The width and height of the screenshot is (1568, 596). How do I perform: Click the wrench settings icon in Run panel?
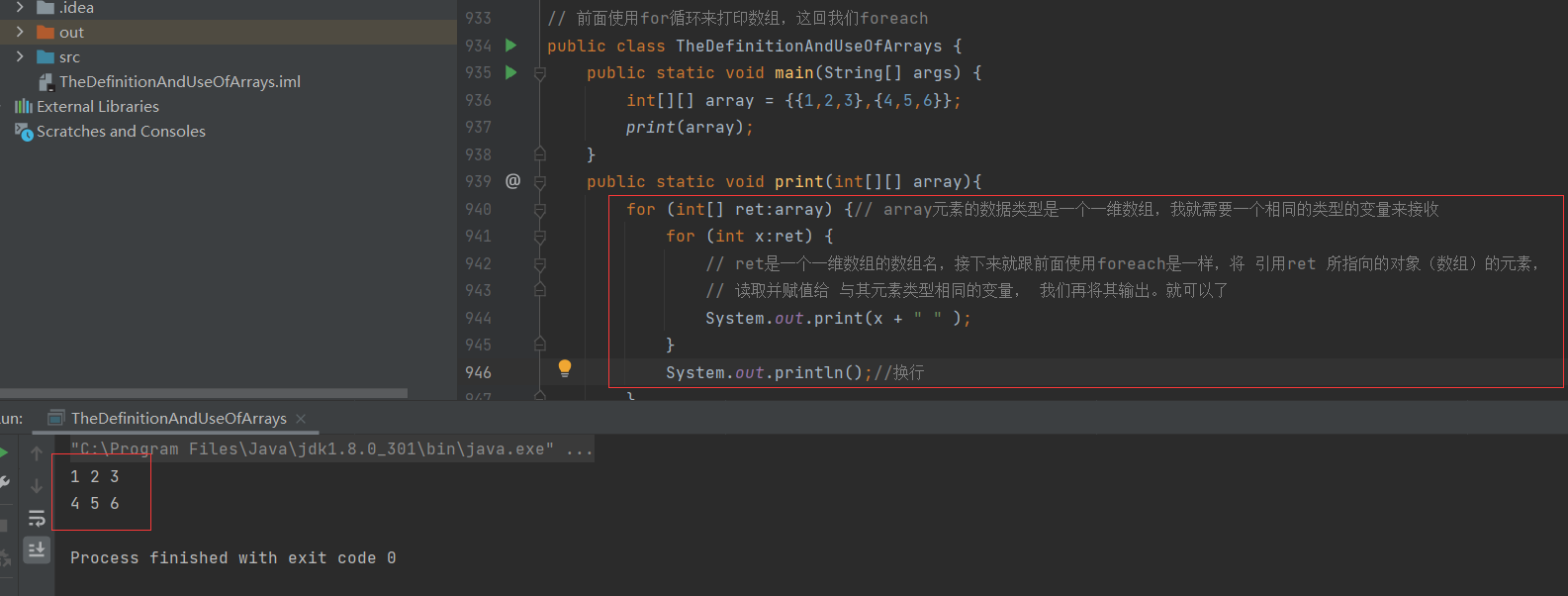point(4,482)
